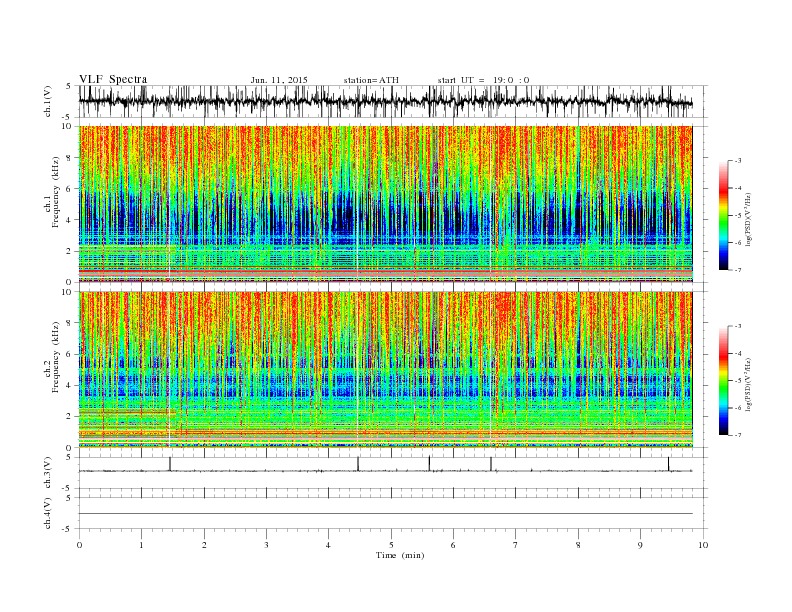Image resolution: width=792 pixels, height=612 pixels.
Task: Click the ch.3 spike near 4.5 minutes
Action: pyautogui.click(x=358, y=464)
